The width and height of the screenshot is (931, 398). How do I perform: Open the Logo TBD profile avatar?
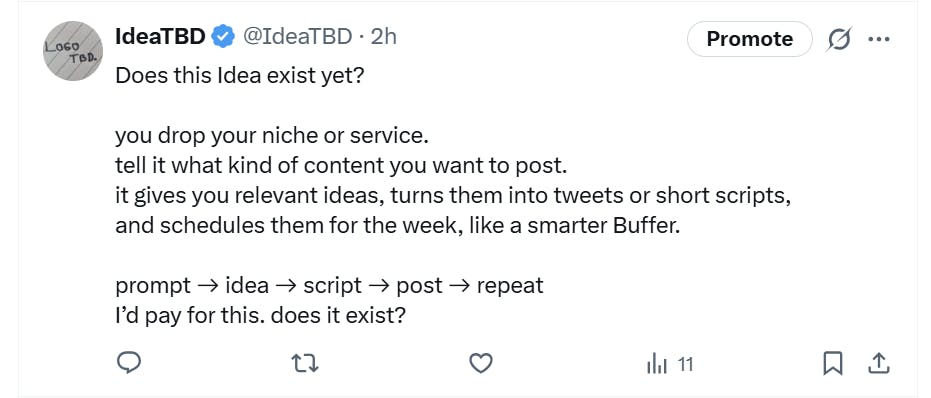coord(73,51)
